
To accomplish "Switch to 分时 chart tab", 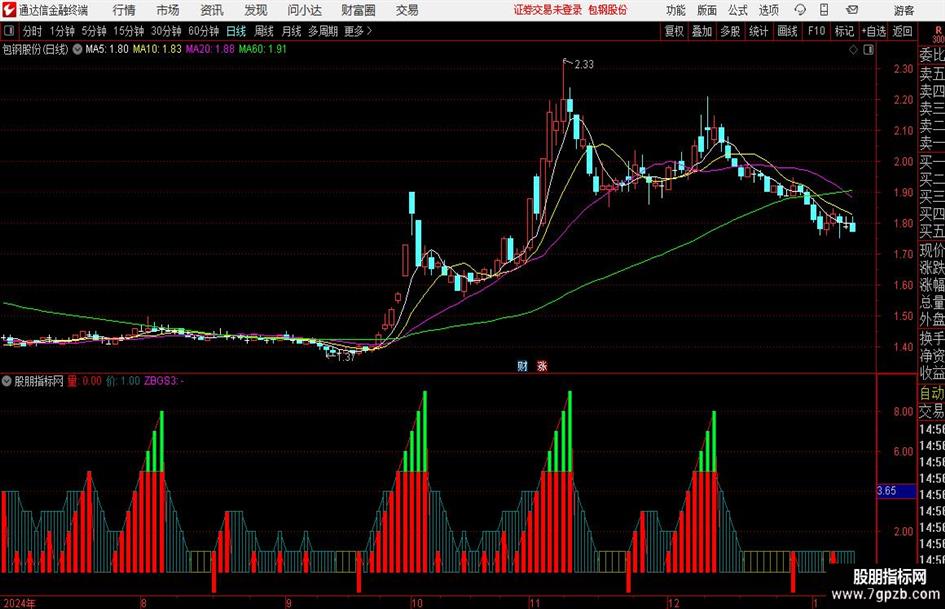I will [x=32, y=31].
